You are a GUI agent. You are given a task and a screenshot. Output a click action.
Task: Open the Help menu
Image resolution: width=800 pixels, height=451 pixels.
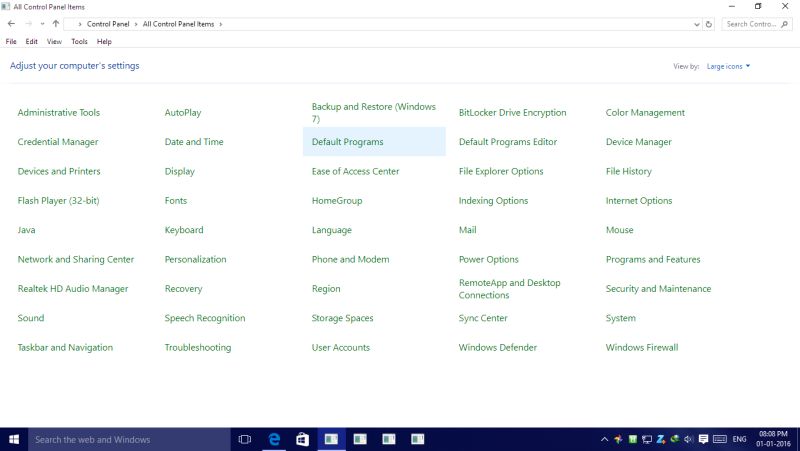click(x=104, y=41)
